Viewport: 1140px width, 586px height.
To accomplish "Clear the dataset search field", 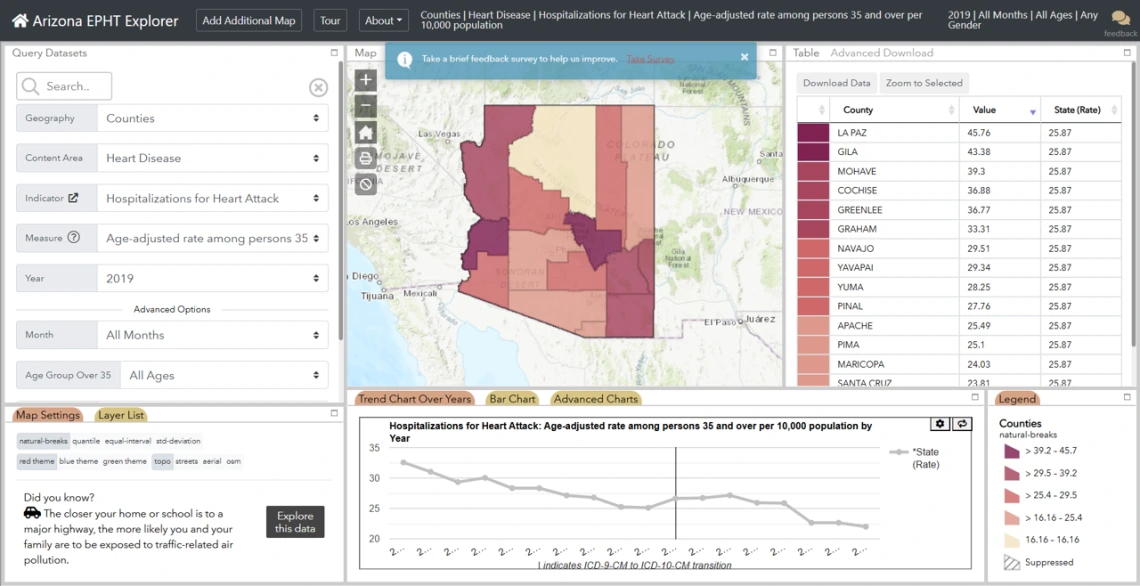I will tap(318, 87).
